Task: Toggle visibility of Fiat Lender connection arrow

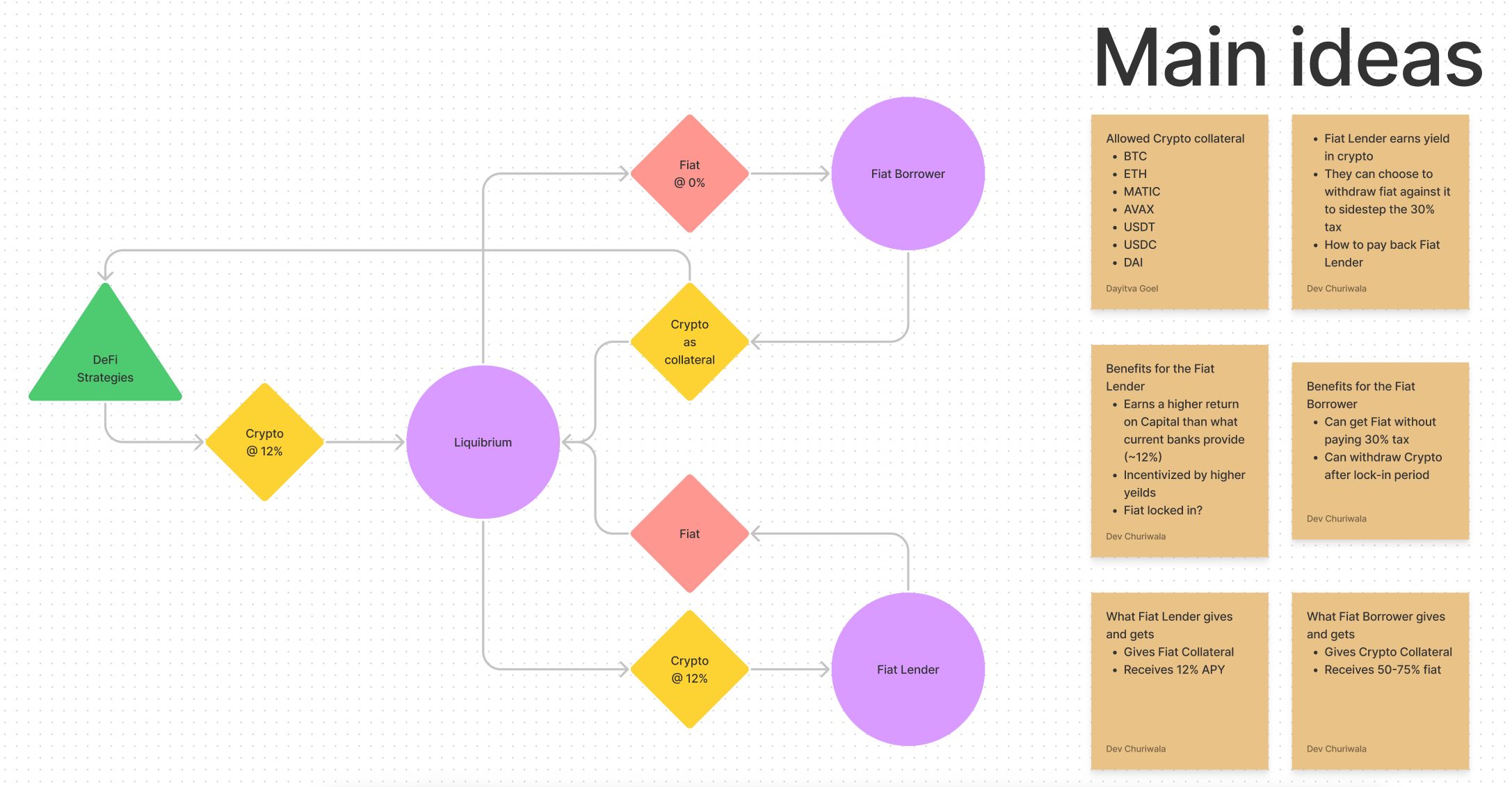Action: 790,667
